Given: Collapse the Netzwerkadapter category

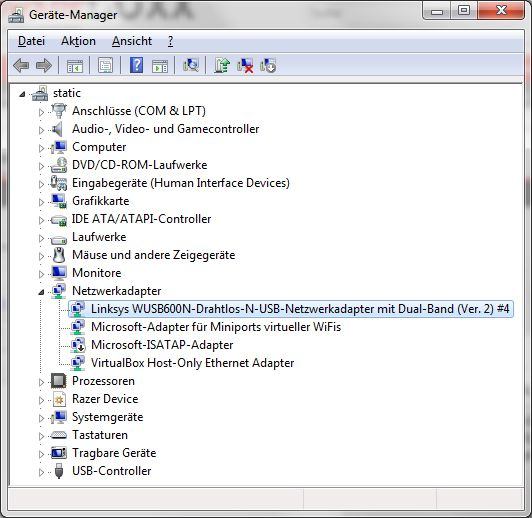Looking at the screenshot, I should pos(41,292).
